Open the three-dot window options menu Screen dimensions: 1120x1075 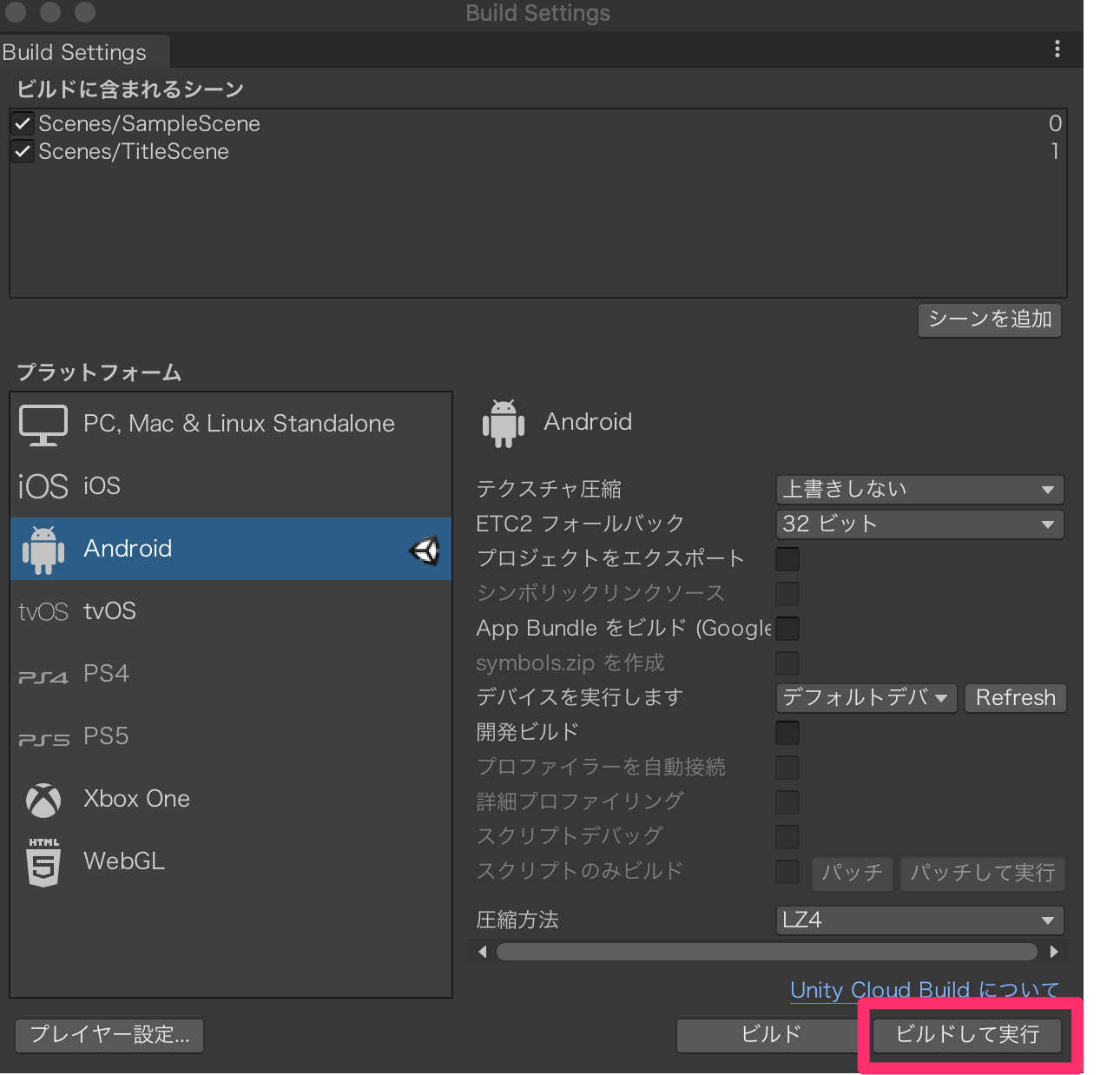[x=1057, y=49]
